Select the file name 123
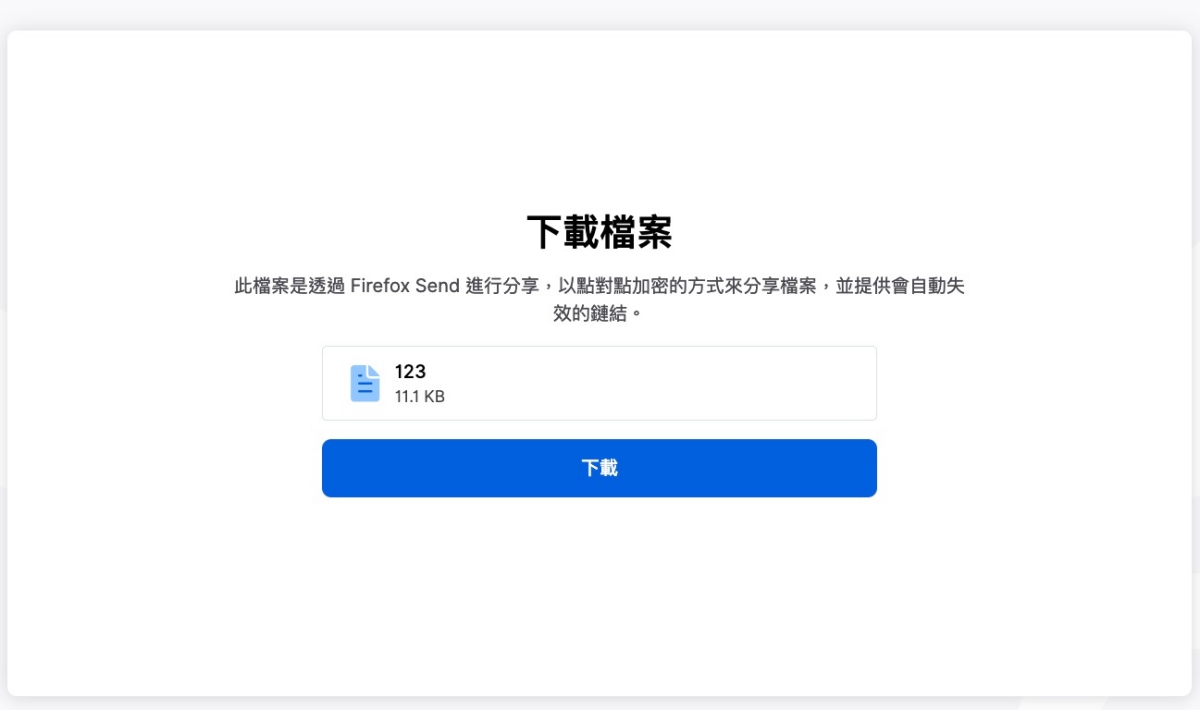 [x=410, y=372]
